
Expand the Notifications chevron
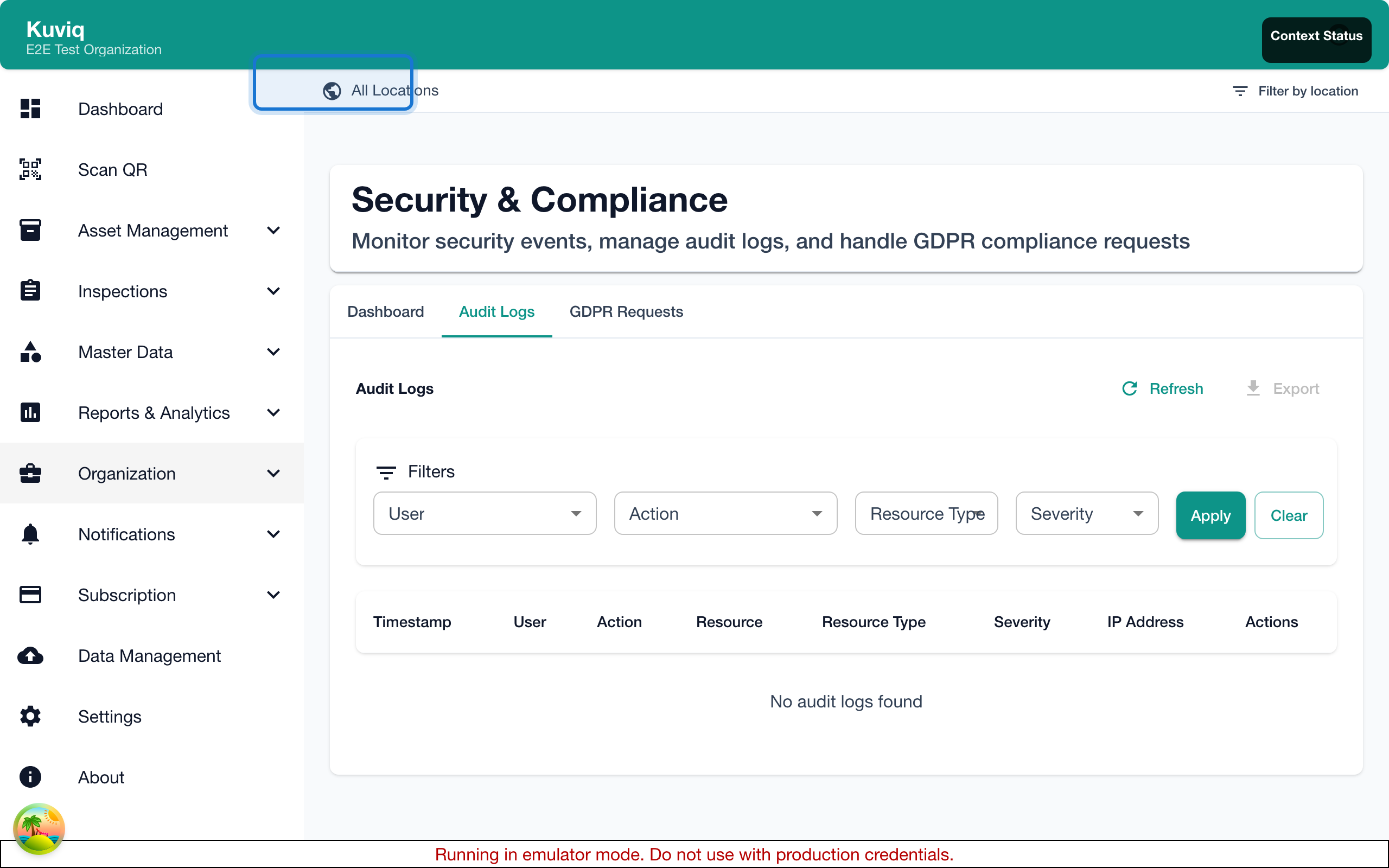pos(274,534)
